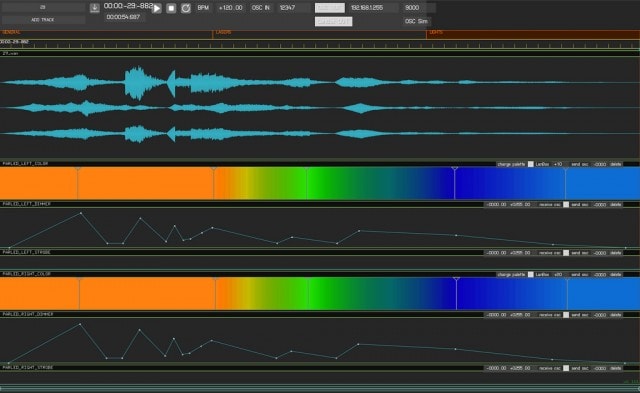Viewport: 640px width, 393px height.
Task: Delete the PARLED_LEFT_DIMMER track
Action: pyautogui.click(x=616, y=204)
